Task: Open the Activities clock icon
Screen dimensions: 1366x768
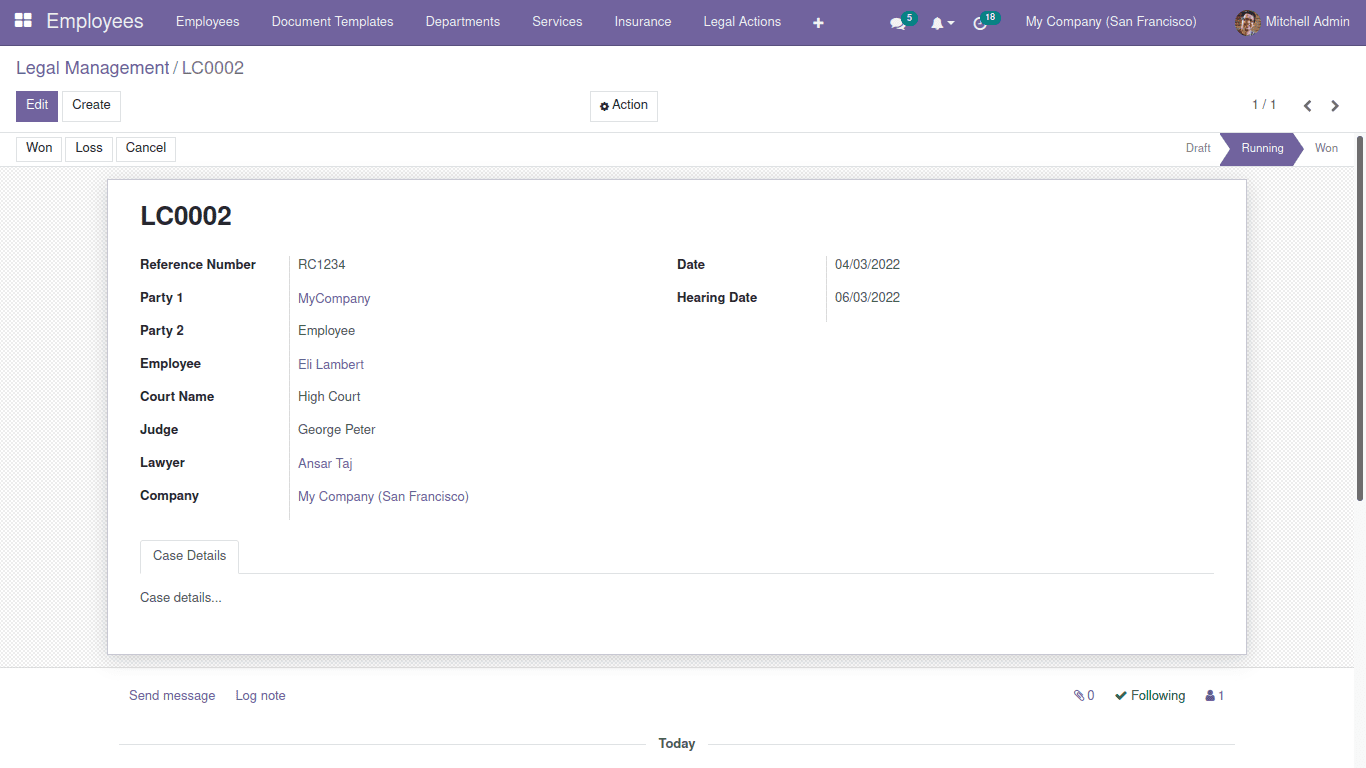Action: pos(981,22)
